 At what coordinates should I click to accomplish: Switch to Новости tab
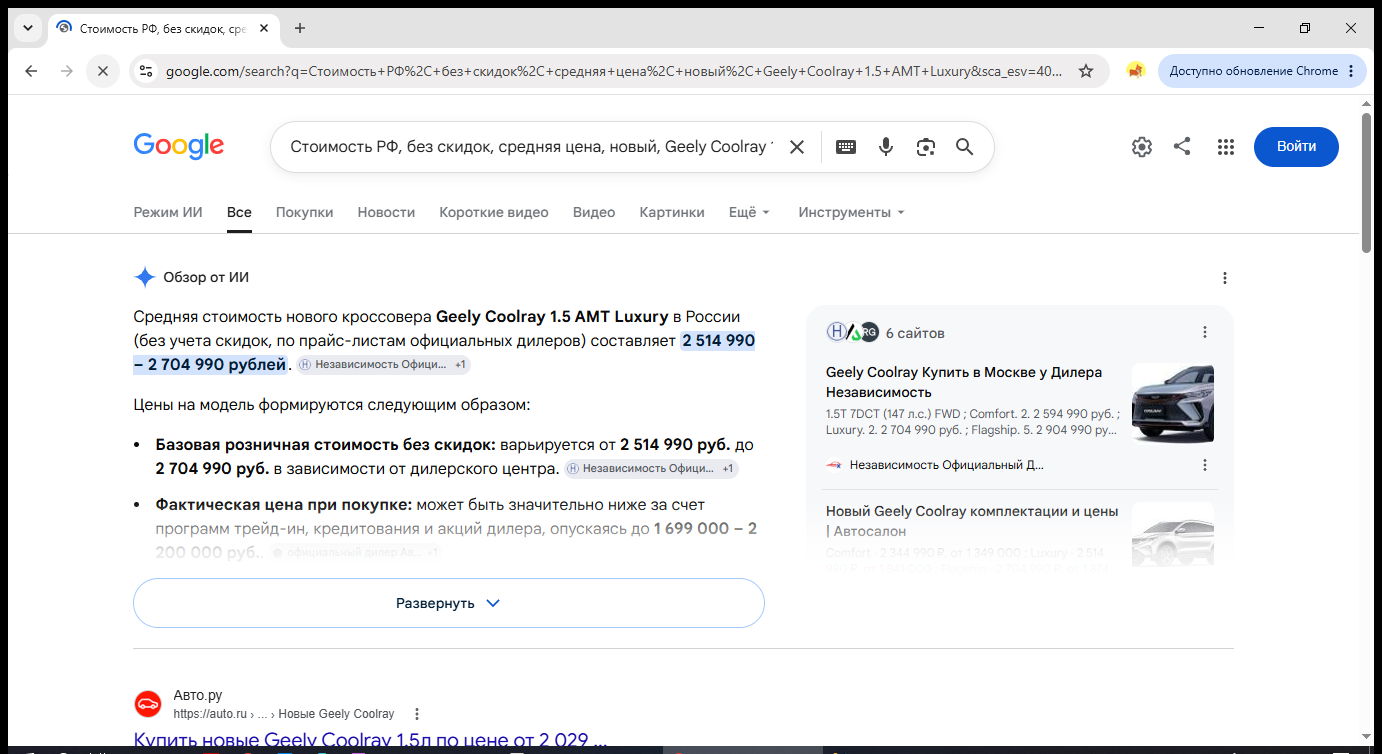coord(386,212)
